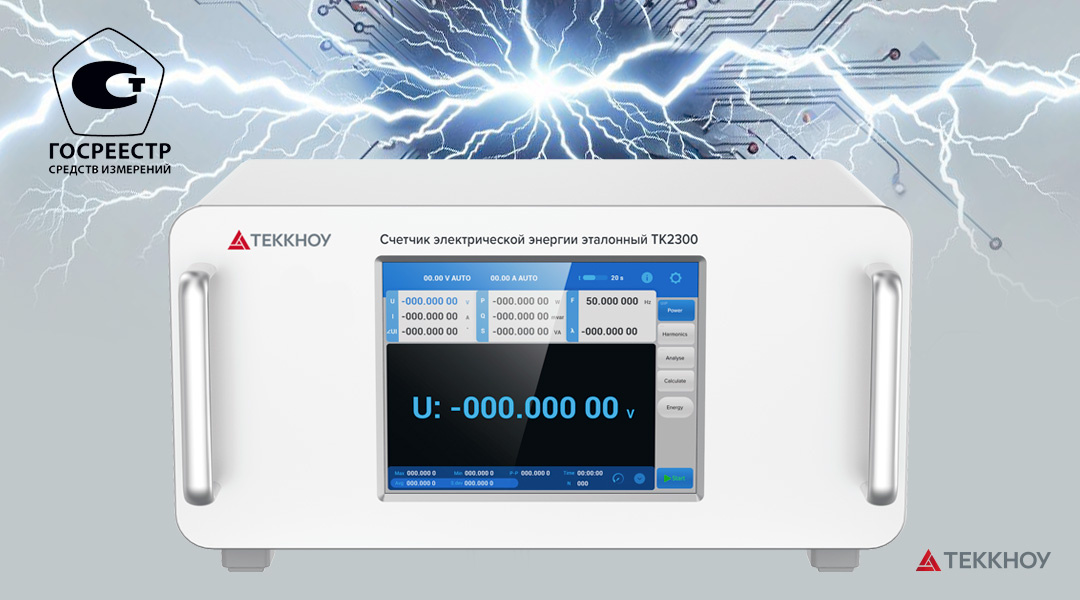Click the СРЕДСТВ ИЗМЕРЕНИЙ caption
The width and height of the screenshot is (1080, 600).
pos(110,169)
